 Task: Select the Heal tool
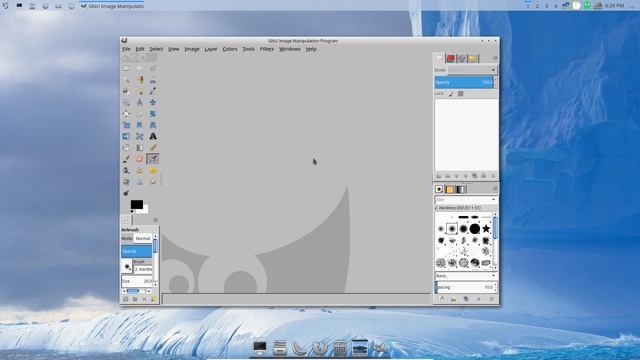(153, 171)
